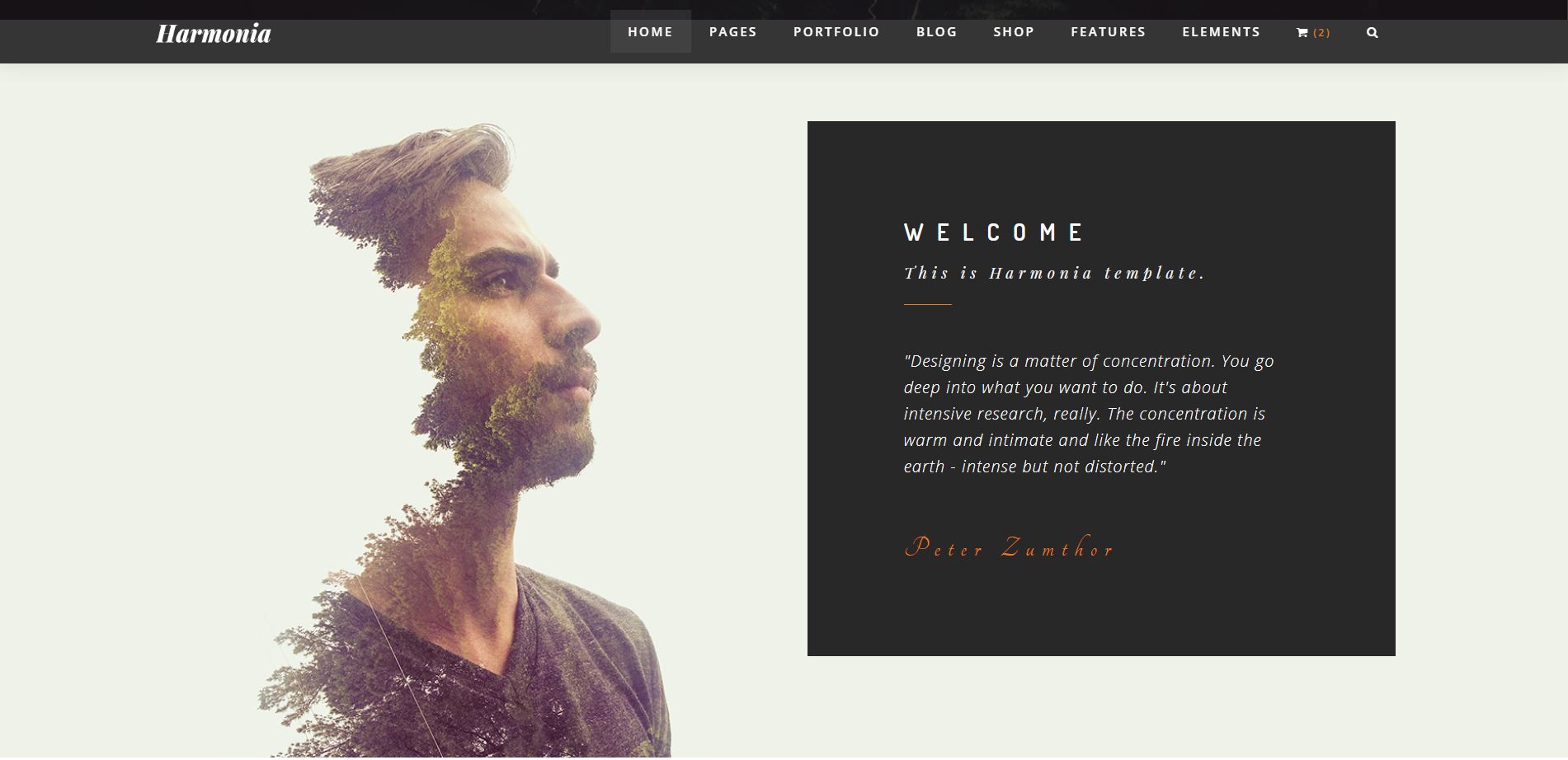Open the Features menu

tap(1109, 31)
